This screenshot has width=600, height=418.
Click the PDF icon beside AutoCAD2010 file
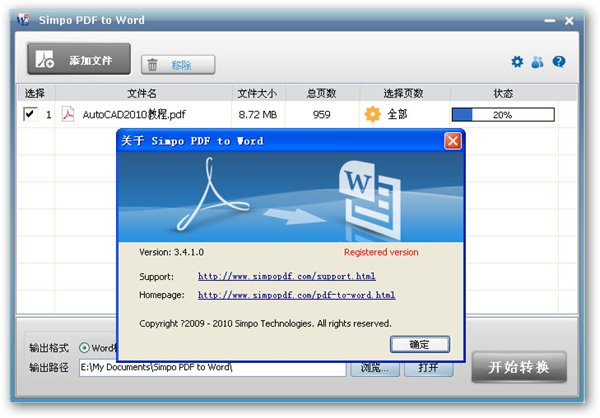point(68,114)
